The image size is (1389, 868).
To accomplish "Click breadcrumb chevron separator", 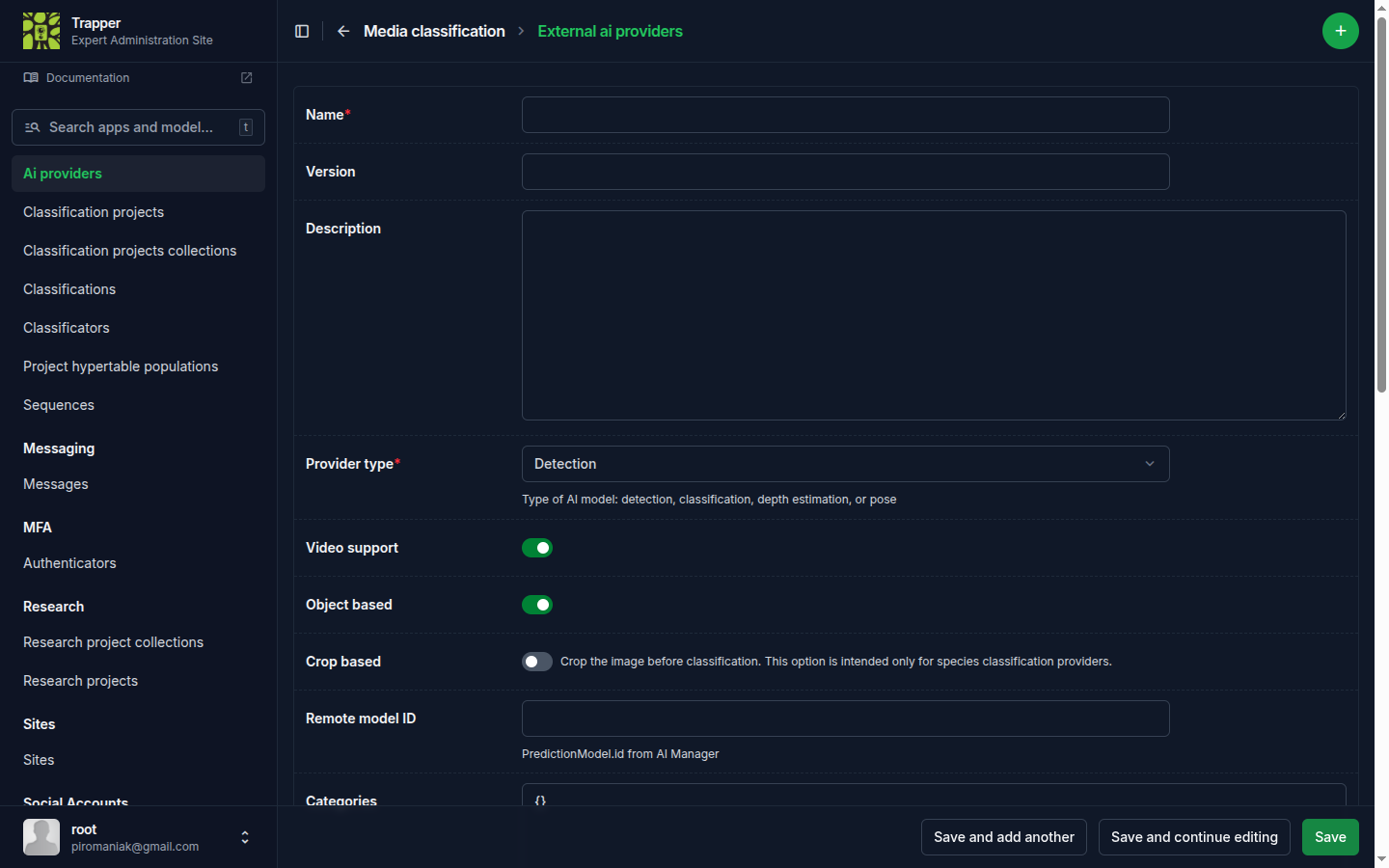I will (521, 31).
